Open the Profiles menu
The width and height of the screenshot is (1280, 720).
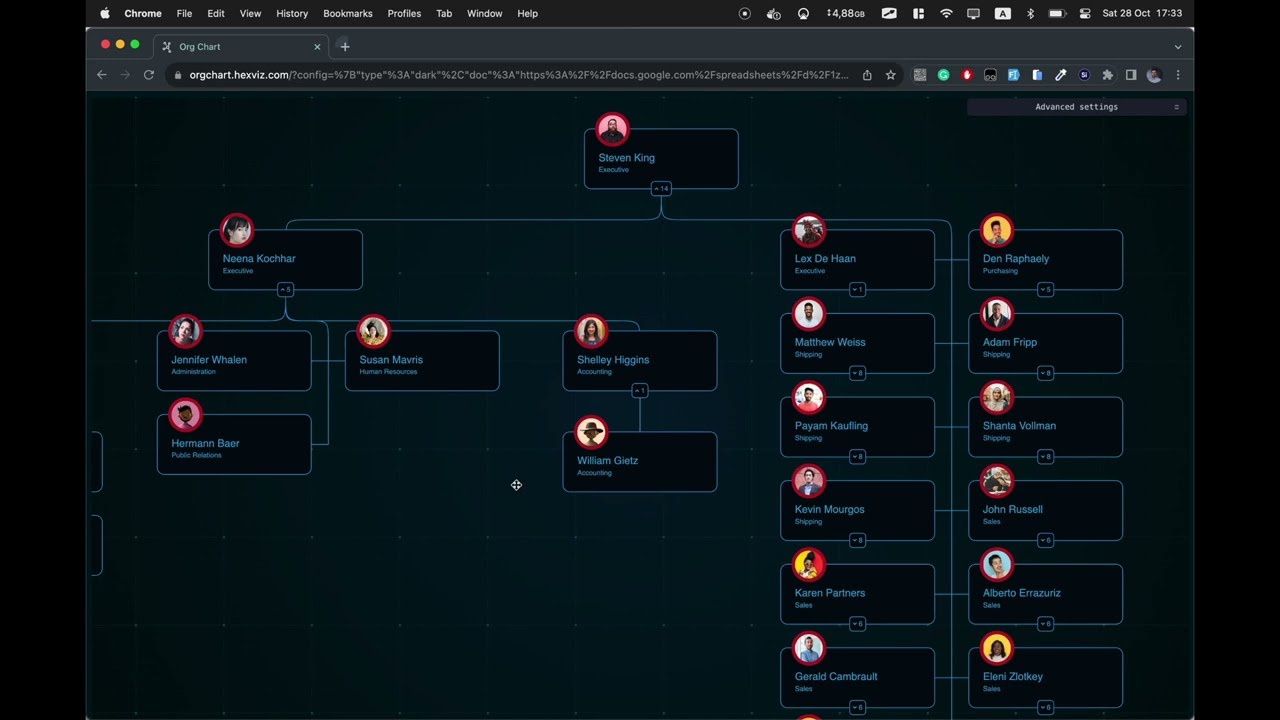[x=404, y=13]
